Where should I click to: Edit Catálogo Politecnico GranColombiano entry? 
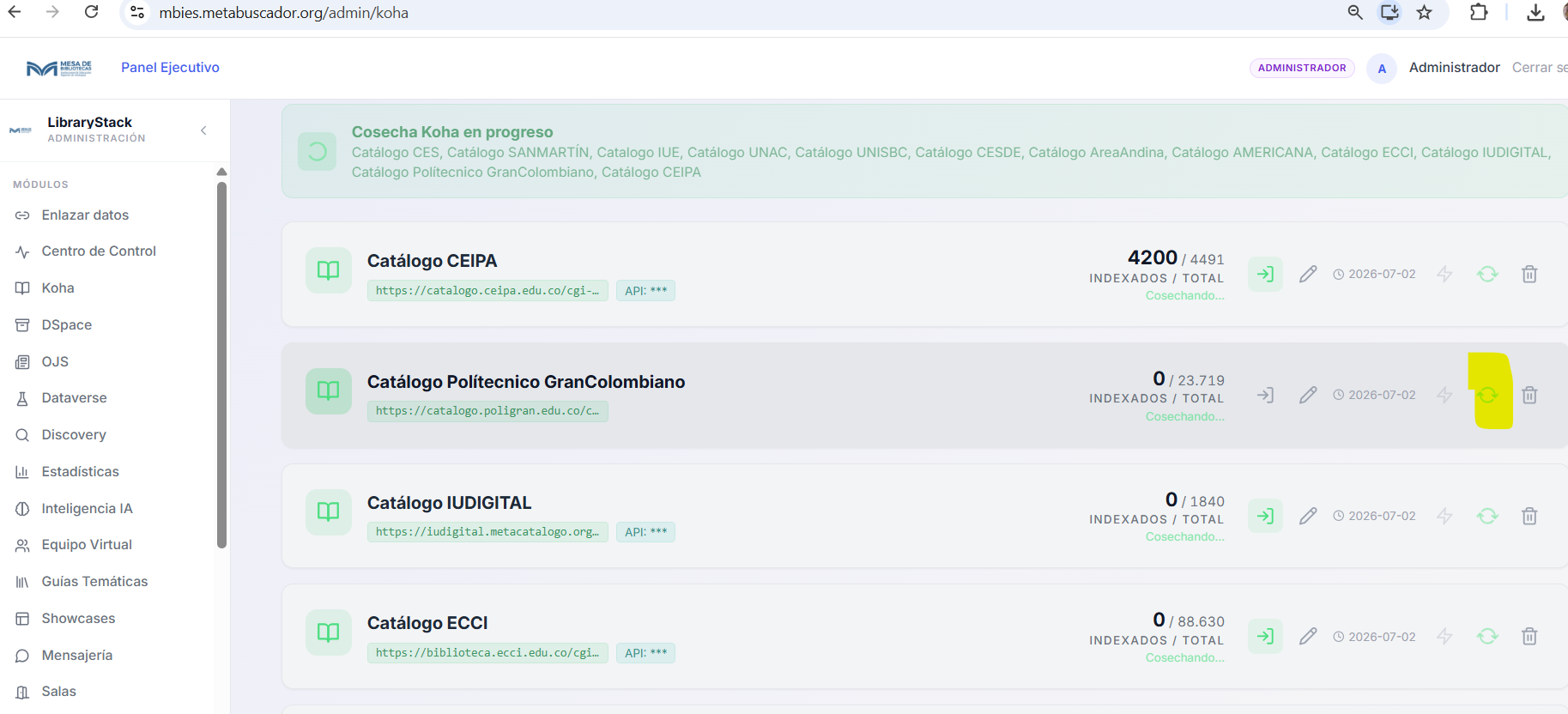coord(1308,395)
